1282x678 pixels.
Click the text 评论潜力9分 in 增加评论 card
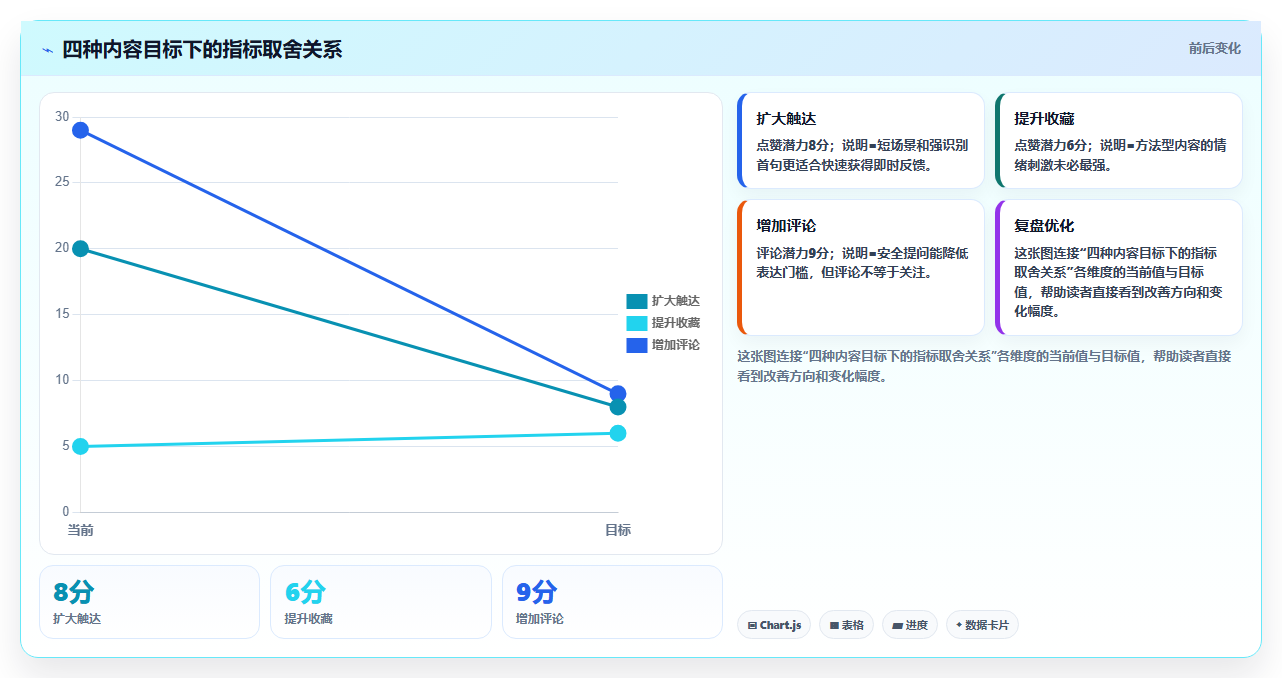[792, 253]
